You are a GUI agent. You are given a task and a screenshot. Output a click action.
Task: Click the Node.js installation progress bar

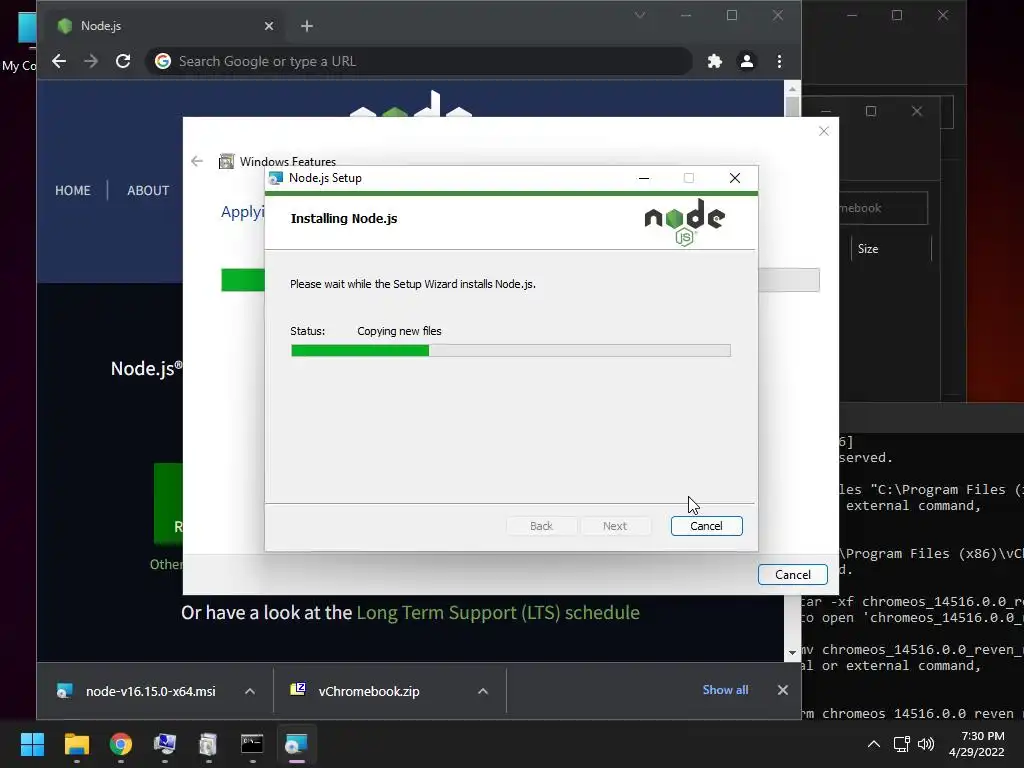[x=511, y=351]
